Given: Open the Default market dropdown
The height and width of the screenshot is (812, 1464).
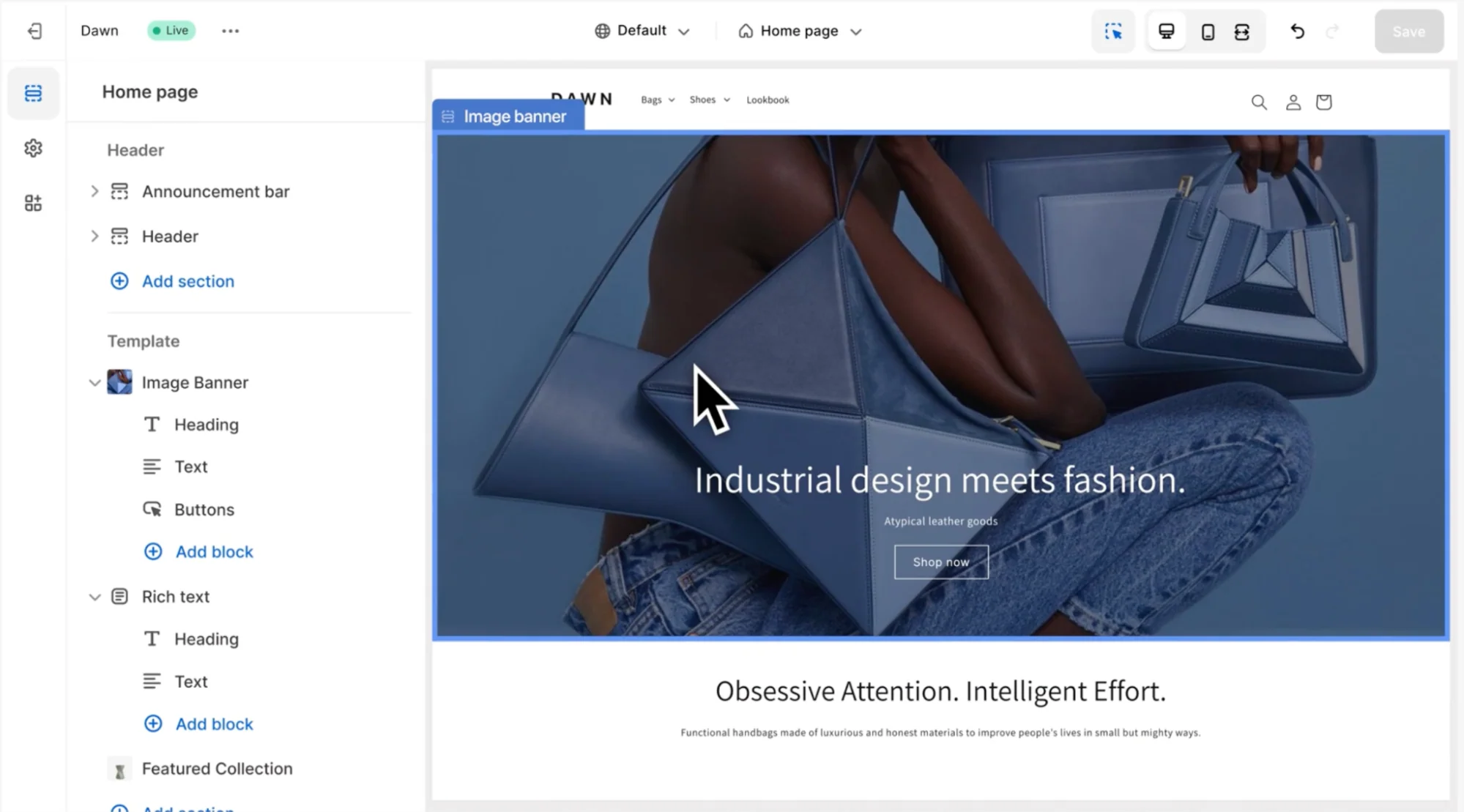Looking at the screenshot, I should (641, 31).
